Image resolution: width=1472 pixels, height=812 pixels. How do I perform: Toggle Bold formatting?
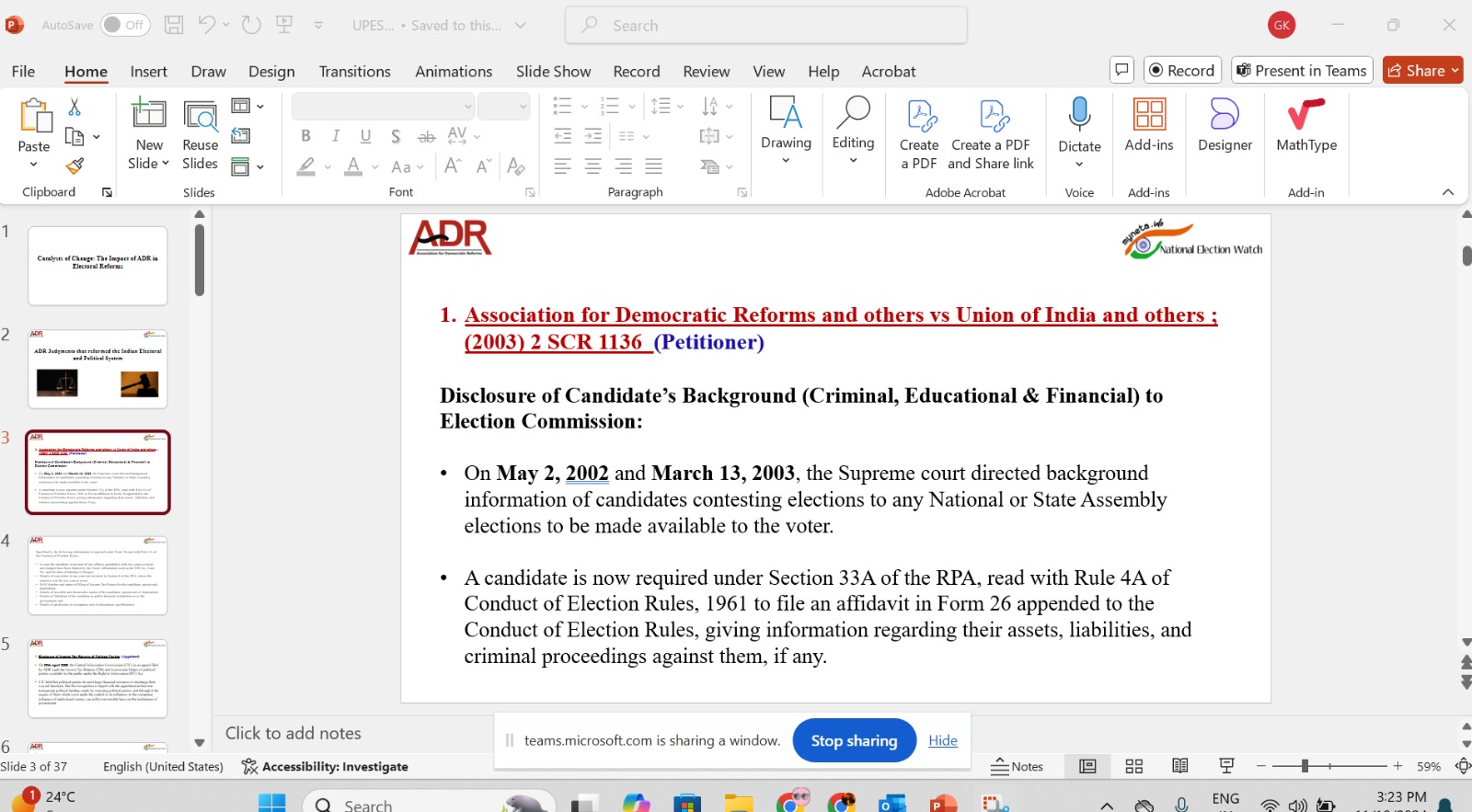tap(305, 136)
